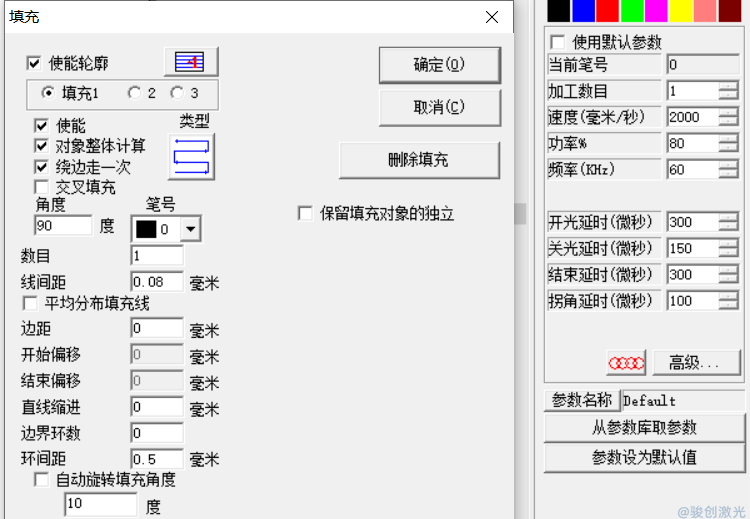Viewport: 750px width, 519px height.
Task: Toggle 对象整体计算 checkbox
Action: click(42, 146)
